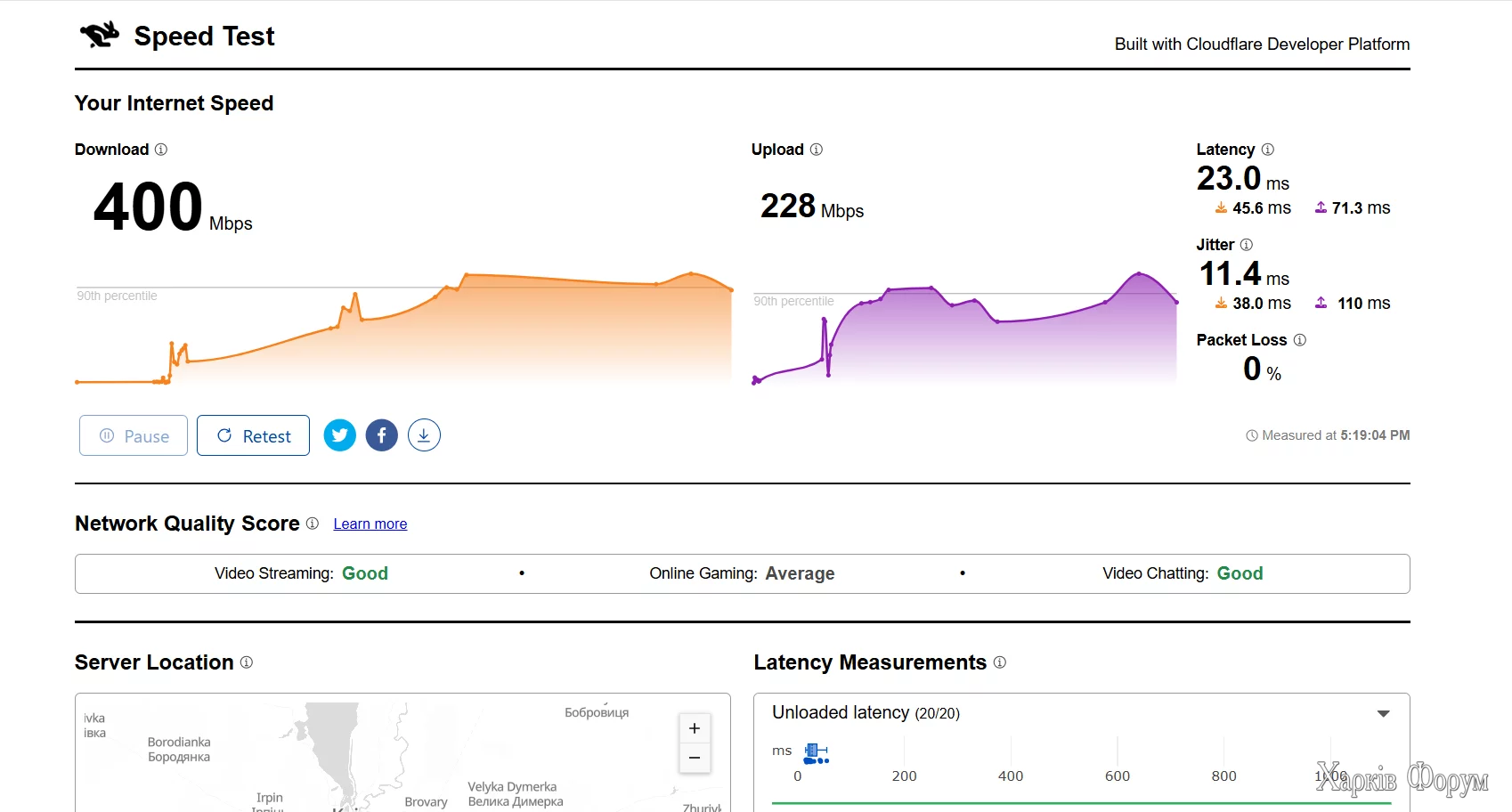Click the download jitter arrow icon
This screenshot has width=1512, height=812.
tap(1221, 304)
